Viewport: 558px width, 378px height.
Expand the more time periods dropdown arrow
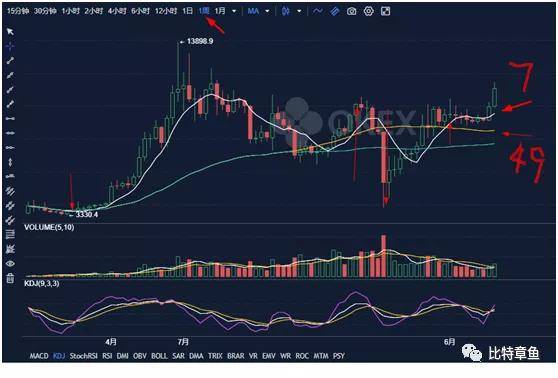tap(234, 11)
